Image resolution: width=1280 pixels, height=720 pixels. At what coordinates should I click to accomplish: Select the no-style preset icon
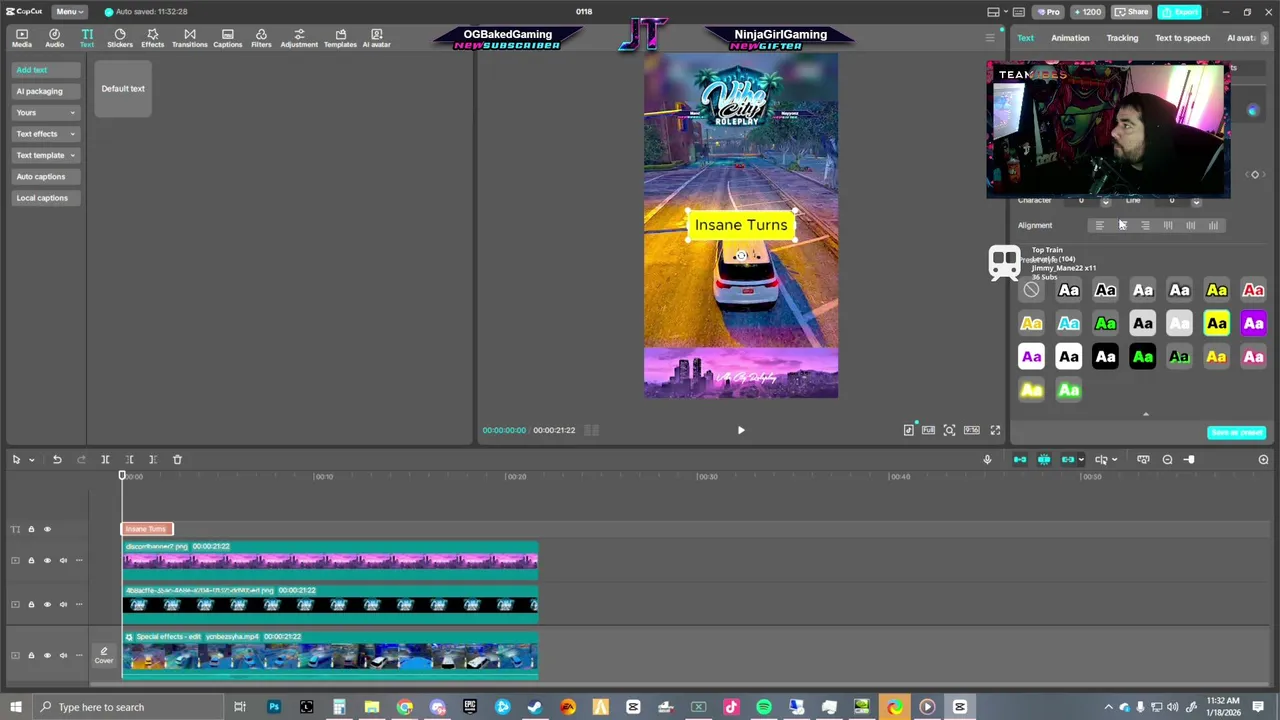tap(1031, 290)
